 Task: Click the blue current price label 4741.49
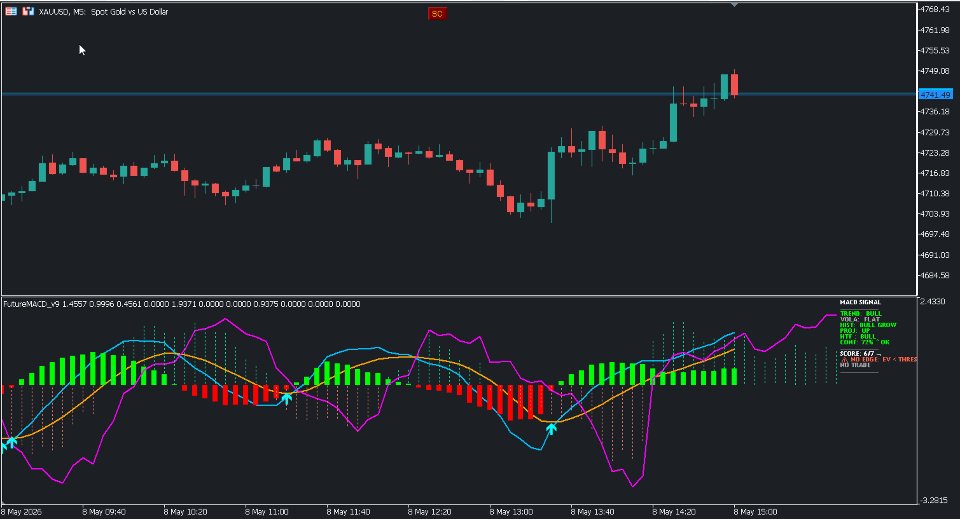point(935,94)
